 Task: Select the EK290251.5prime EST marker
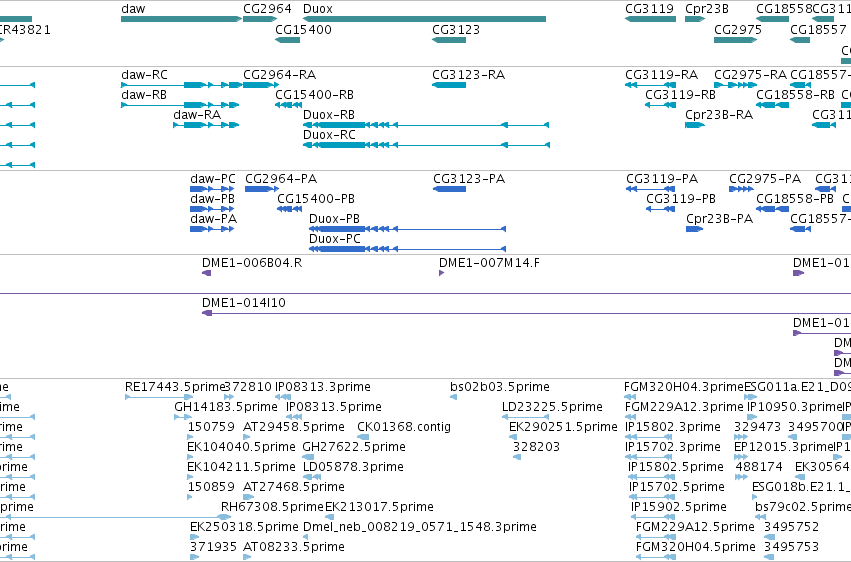[x=513, y=438]
